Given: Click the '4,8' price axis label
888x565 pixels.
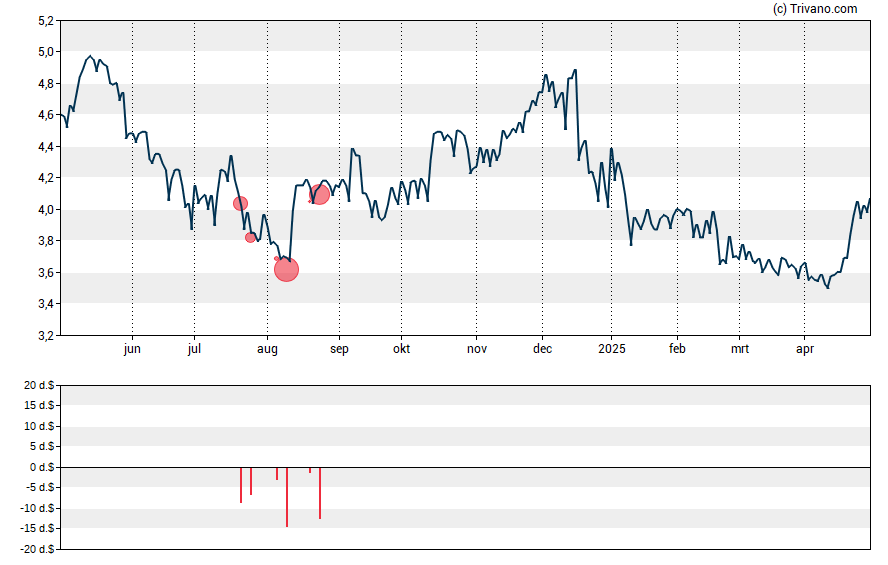Looking at the screenshot, I should tap(46, 84).
